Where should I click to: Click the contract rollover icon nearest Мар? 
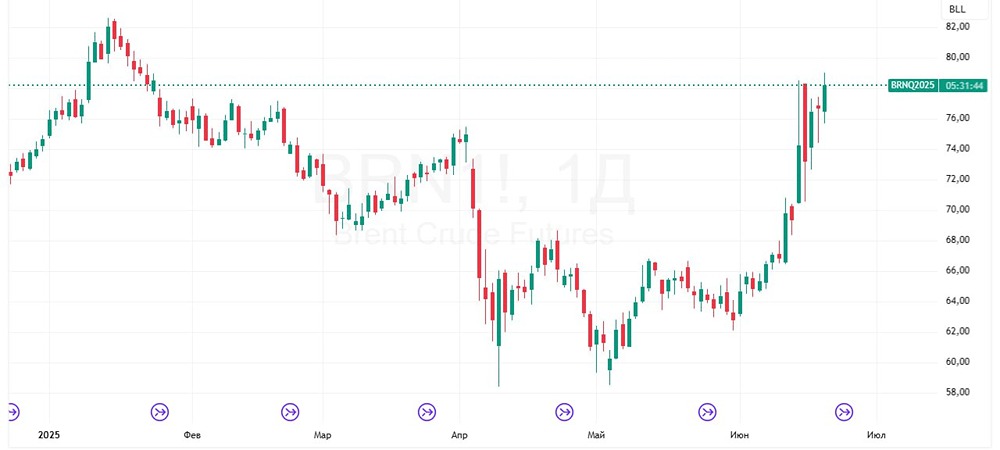tap(290, 411)
